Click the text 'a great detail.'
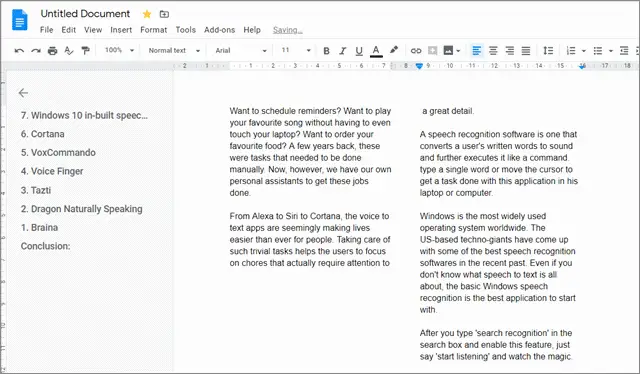 pyautogui.click(x=448, y=111)
